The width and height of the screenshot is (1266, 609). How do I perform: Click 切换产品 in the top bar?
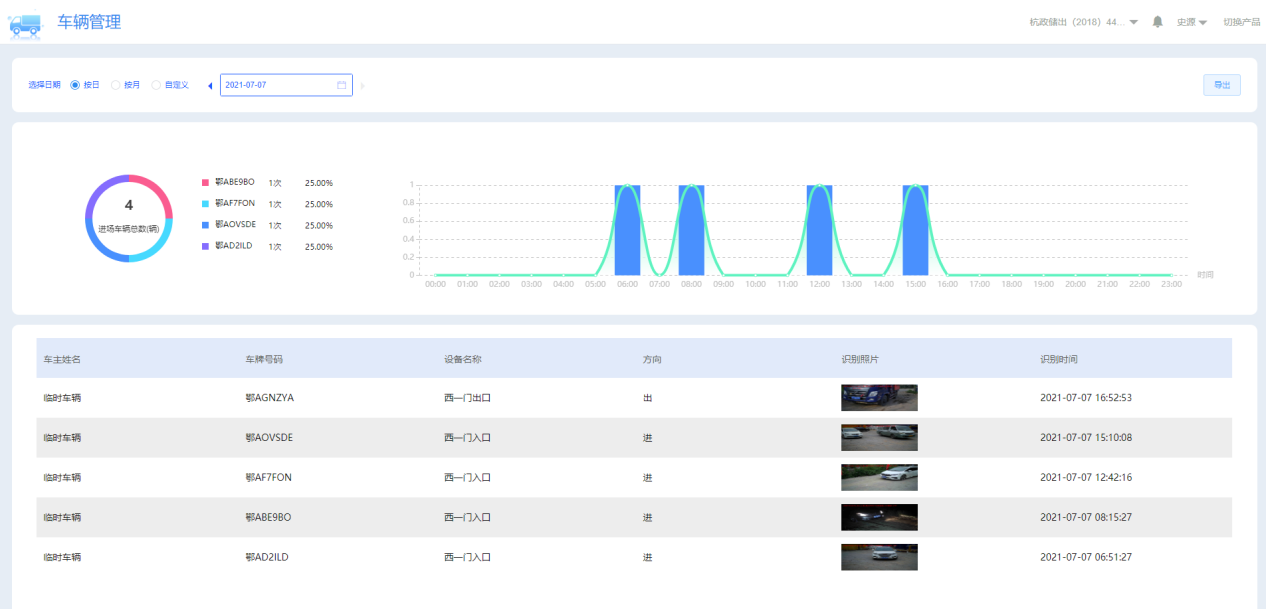pos(1241,22)
